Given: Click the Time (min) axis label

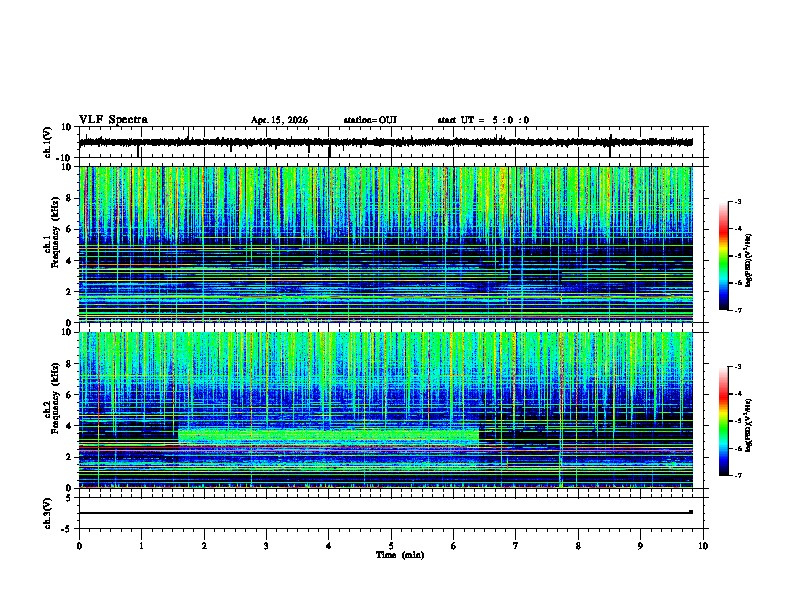Looking at the screenshot, I should [400, 555].
